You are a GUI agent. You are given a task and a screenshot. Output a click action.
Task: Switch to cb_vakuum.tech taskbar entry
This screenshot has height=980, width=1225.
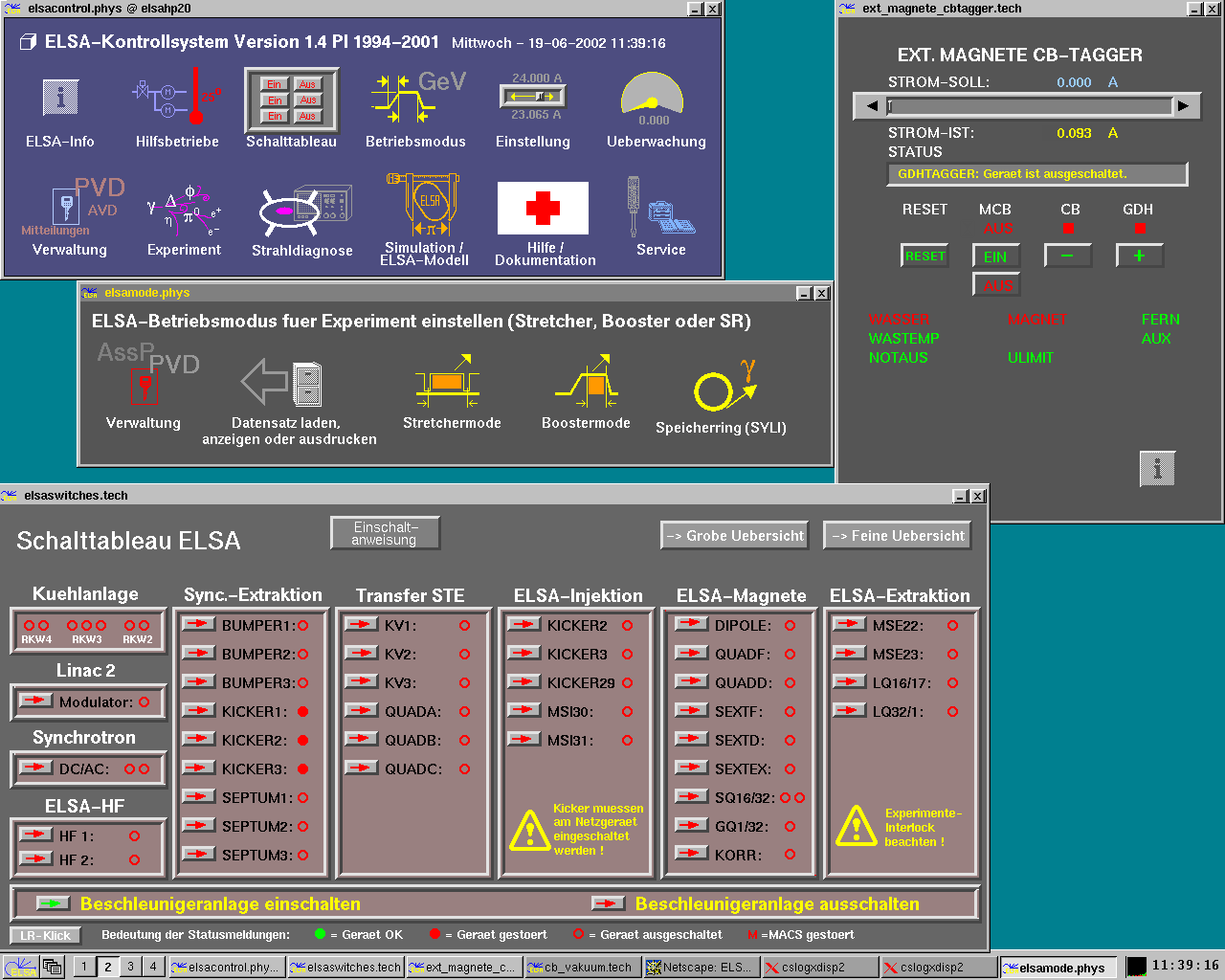click(x=582, y=968)
